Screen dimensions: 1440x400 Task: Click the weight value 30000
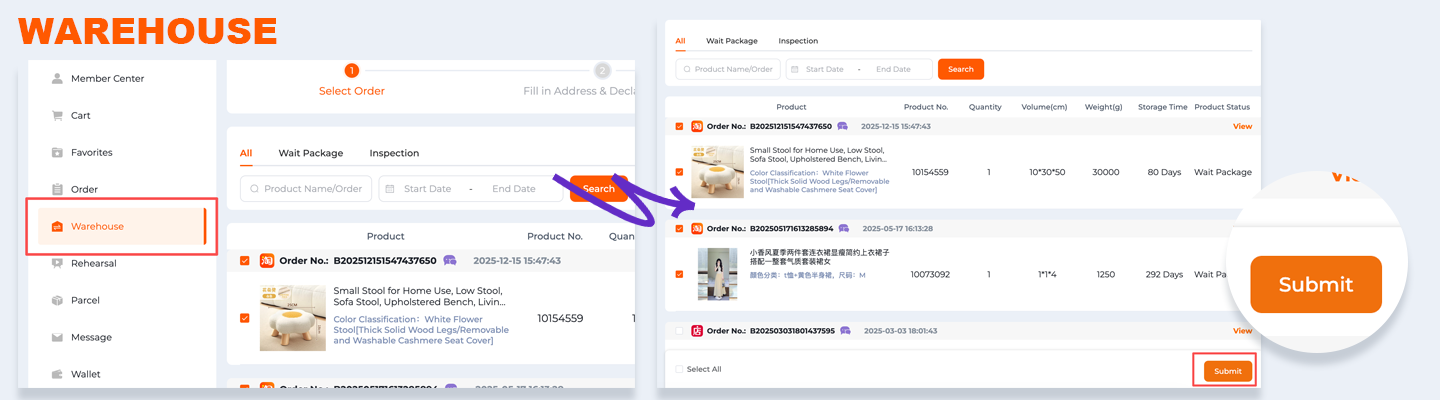(1105, 172)
